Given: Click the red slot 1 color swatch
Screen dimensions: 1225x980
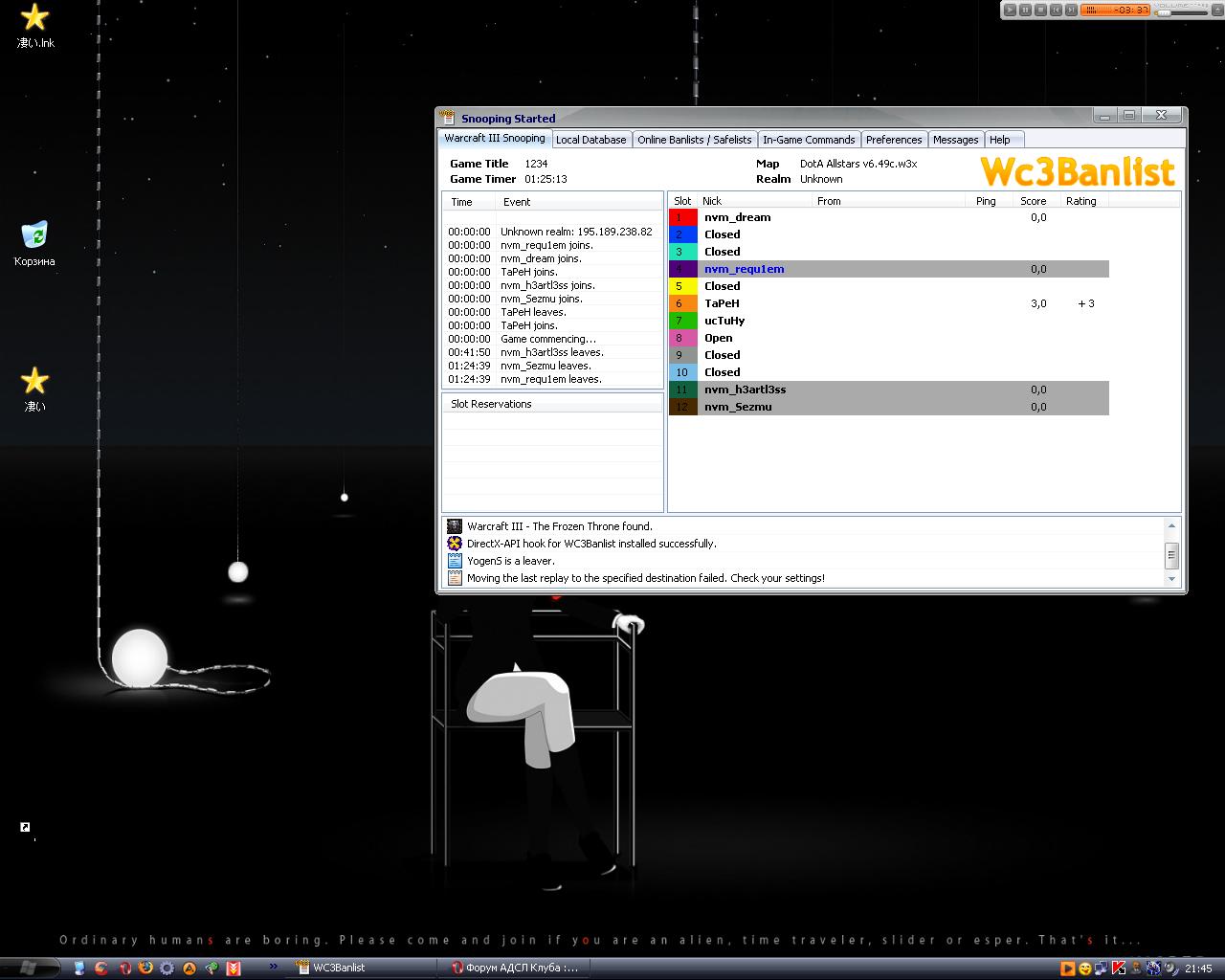Looking at the screenshot, I should [682, 217].
